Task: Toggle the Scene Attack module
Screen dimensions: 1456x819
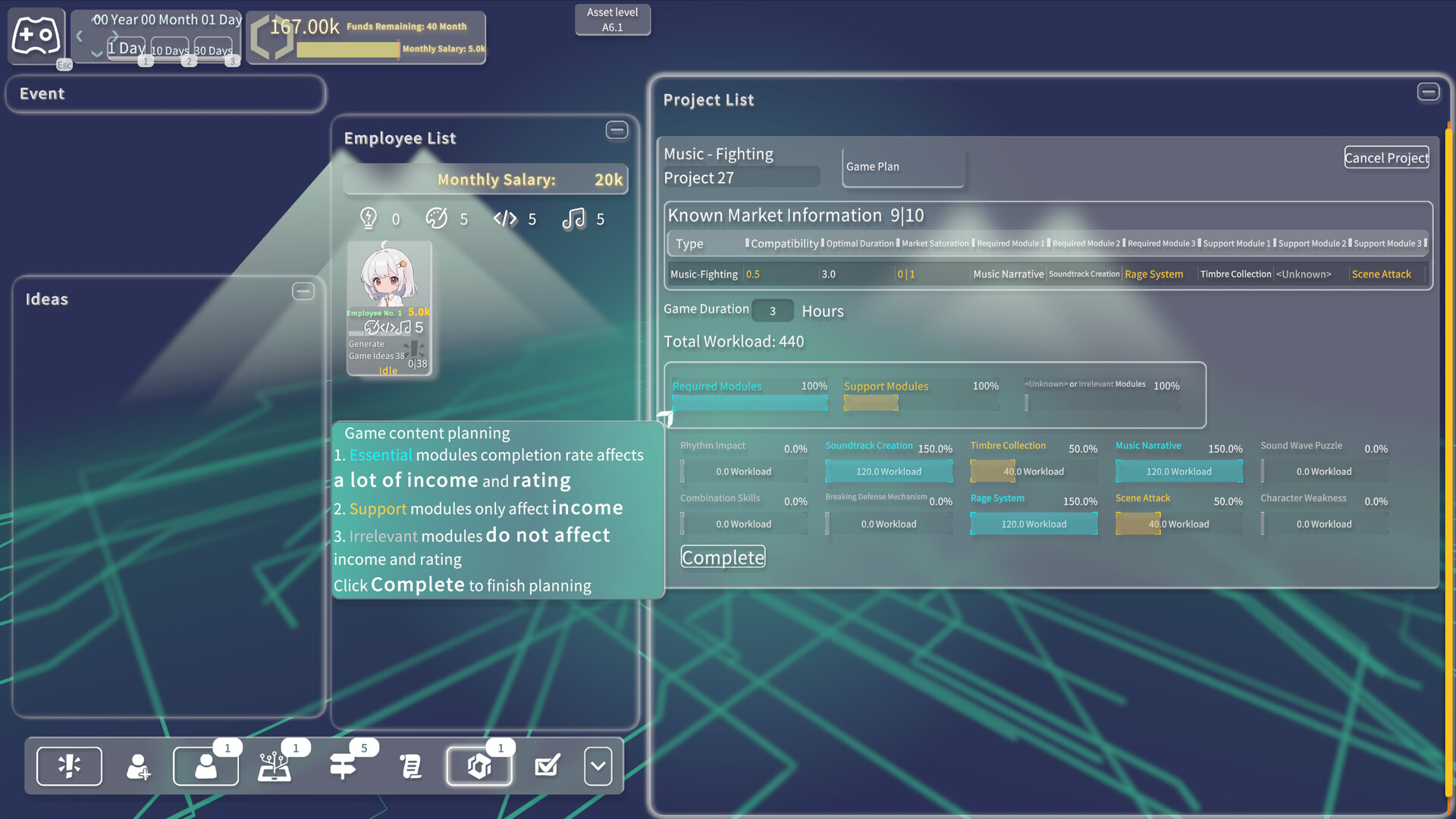Action: pyautogui.click(x=1178, y=523)
